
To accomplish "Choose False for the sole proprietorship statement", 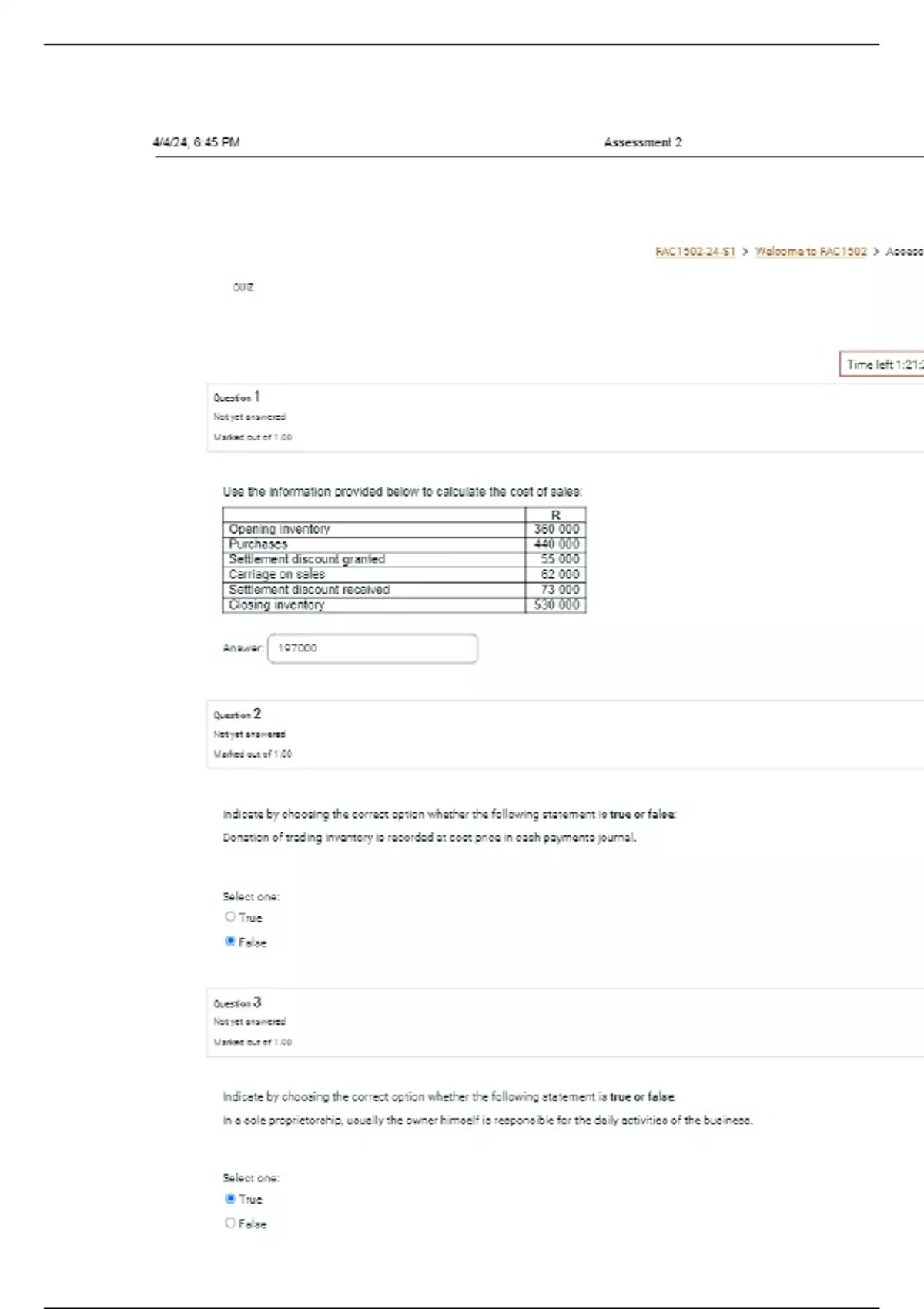I will tap(230, 1223).
